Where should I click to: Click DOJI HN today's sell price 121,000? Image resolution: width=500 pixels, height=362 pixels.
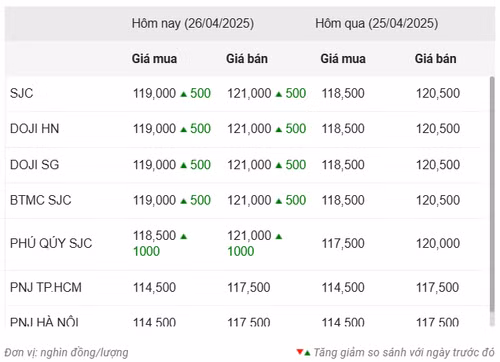(249, 129)
